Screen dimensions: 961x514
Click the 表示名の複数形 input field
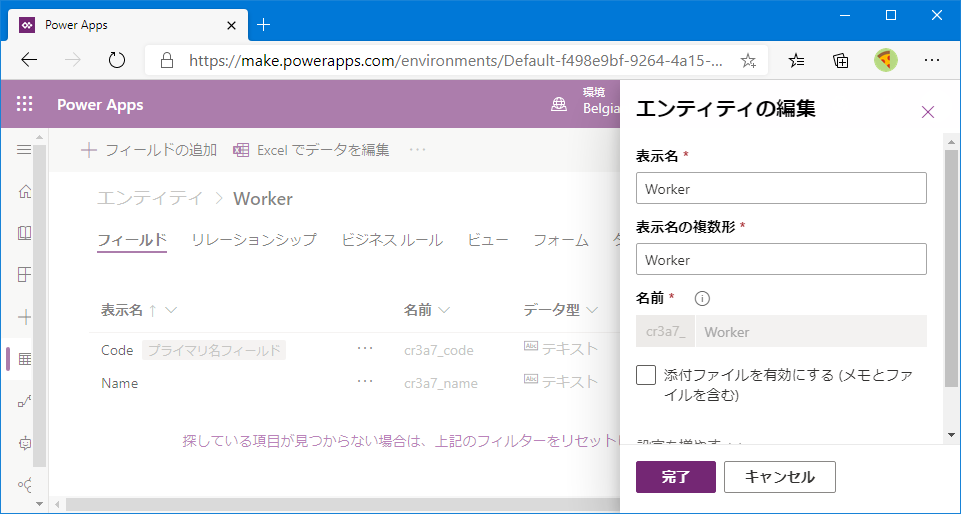(781, 259)
